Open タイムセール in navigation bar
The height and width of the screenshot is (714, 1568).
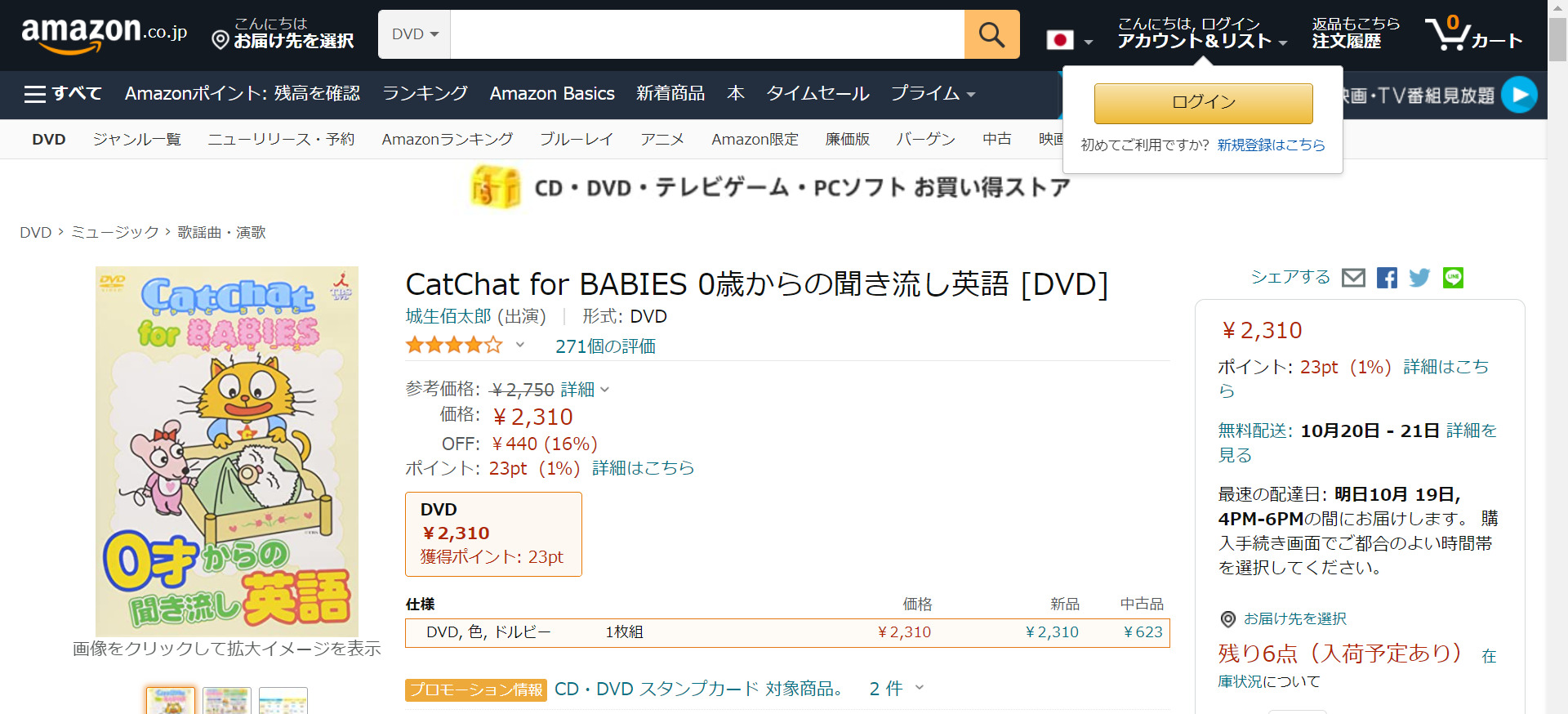817,94
